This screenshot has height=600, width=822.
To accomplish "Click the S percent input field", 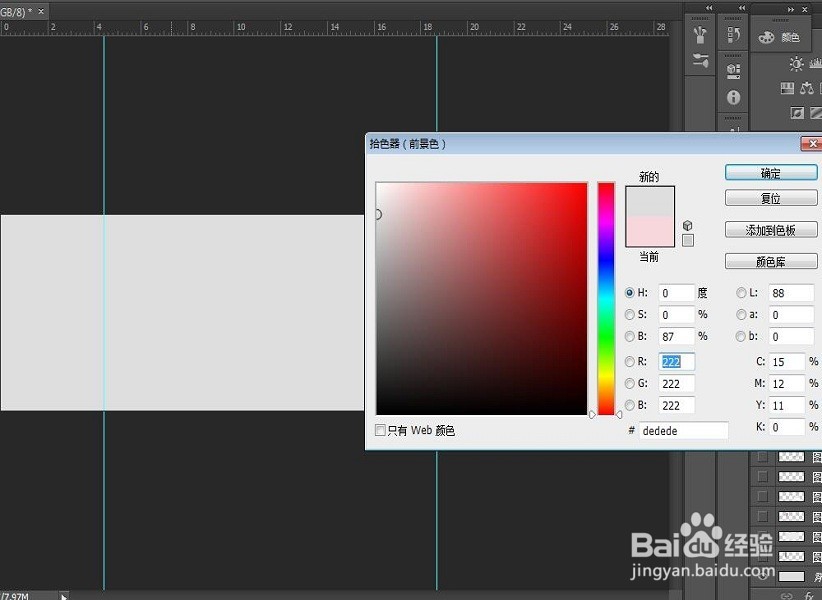I will 676,314.
